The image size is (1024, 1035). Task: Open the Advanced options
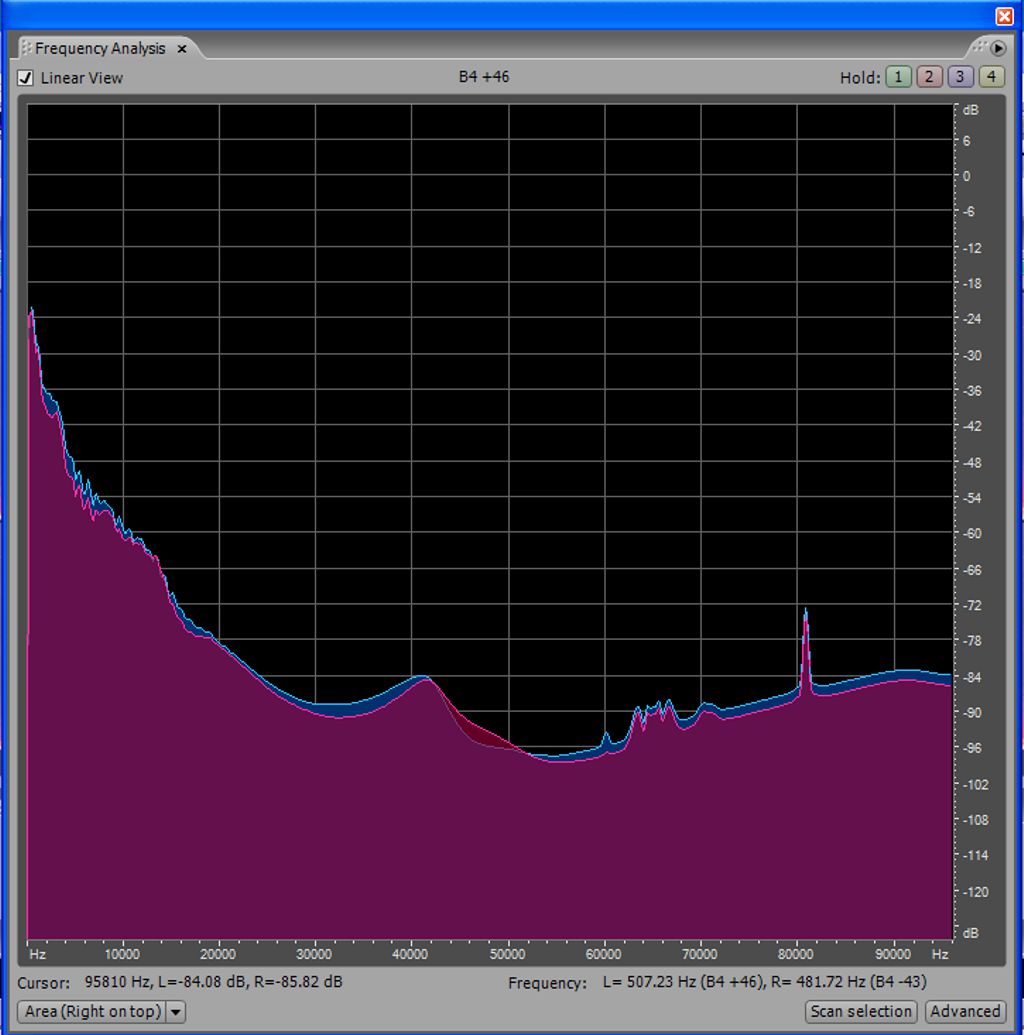click(964, 1011)
